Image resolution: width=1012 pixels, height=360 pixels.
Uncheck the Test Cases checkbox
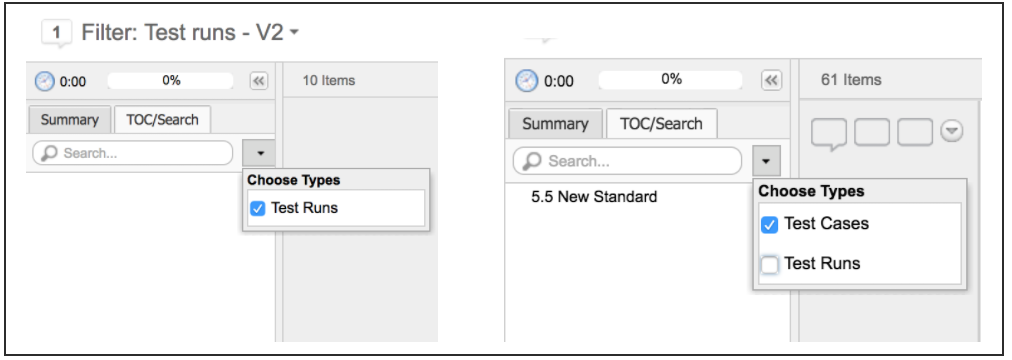point(769,225)
